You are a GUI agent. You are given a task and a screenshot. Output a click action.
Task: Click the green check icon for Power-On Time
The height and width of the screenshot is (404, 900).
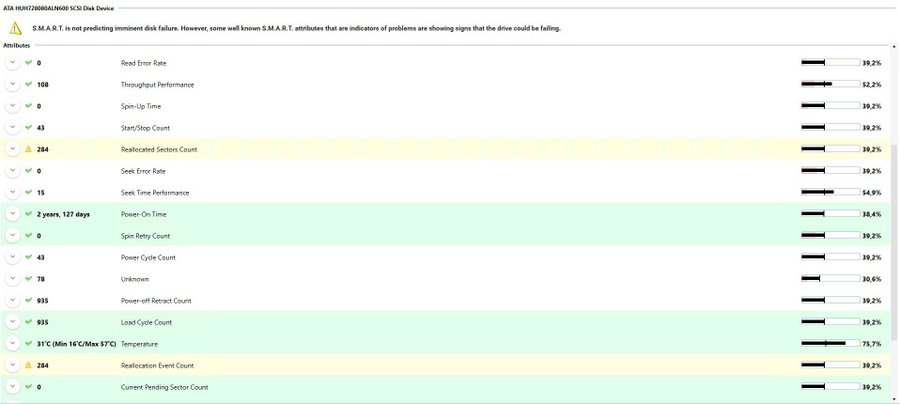point(29,214)
